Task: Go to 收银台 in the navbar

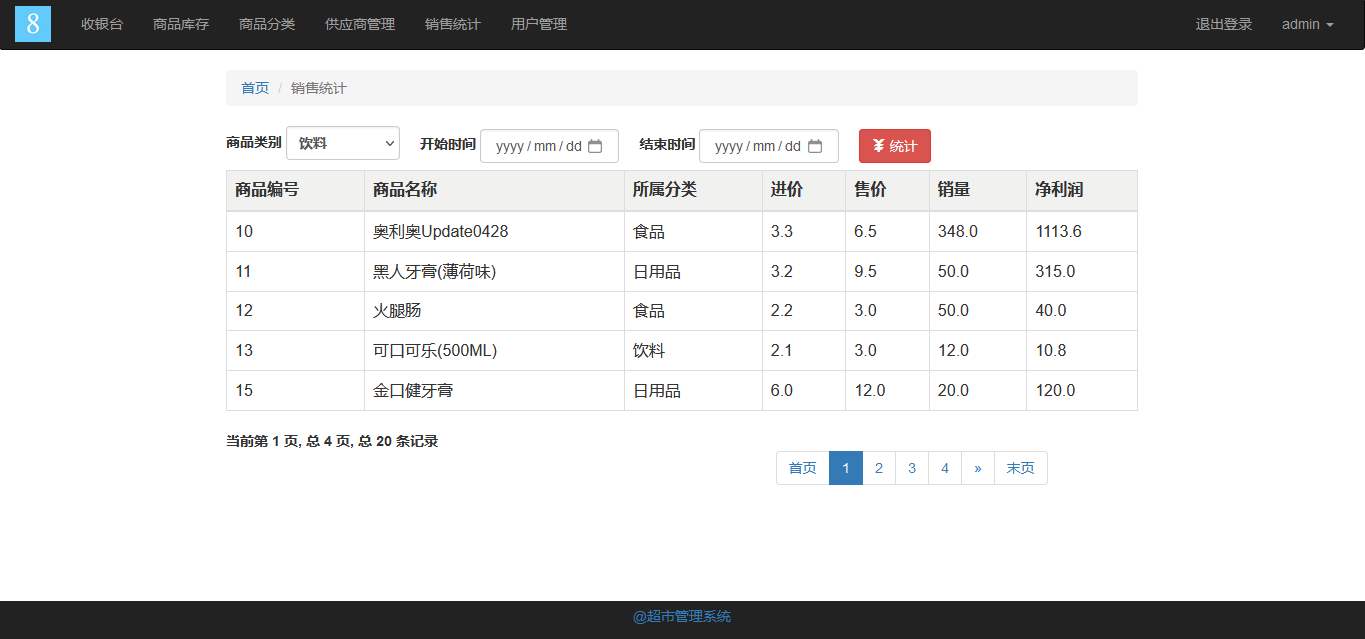Action: click(102, 24)
